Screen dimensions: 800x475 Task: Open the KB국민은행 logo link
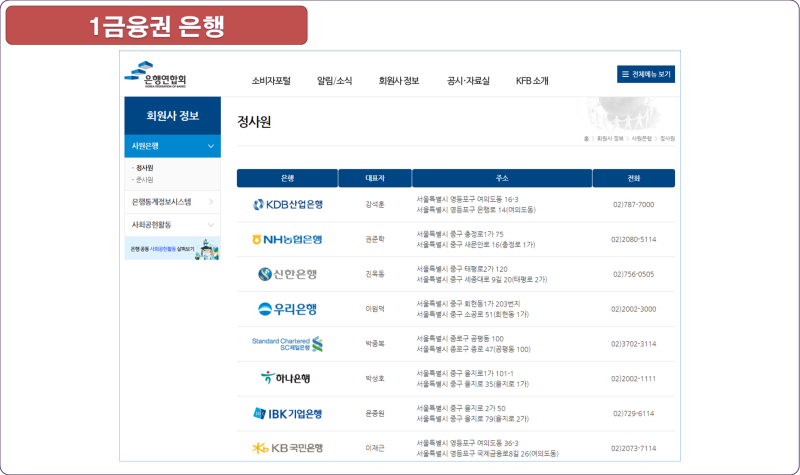[x=288, y=448]
